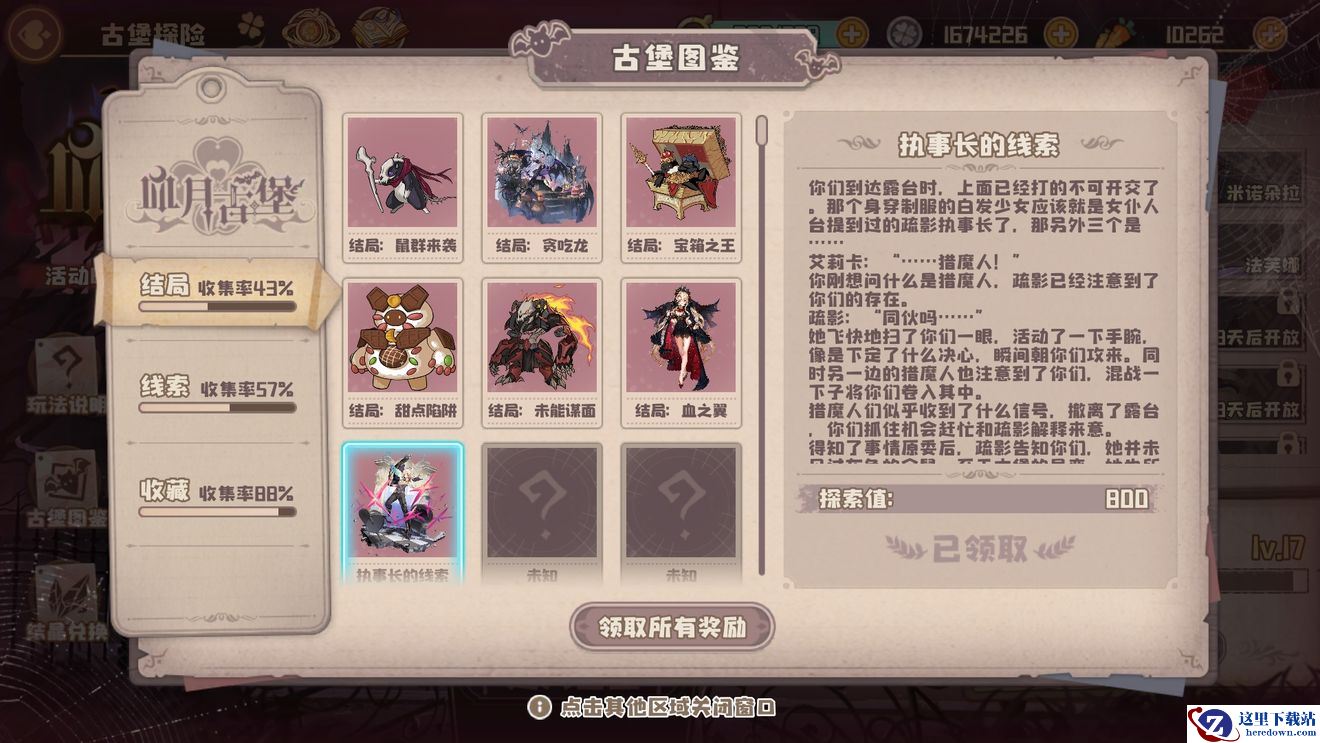Select the highlighted 执事长的线索 card
Screen dimensions: 1320x743
(x=402, y=514)
